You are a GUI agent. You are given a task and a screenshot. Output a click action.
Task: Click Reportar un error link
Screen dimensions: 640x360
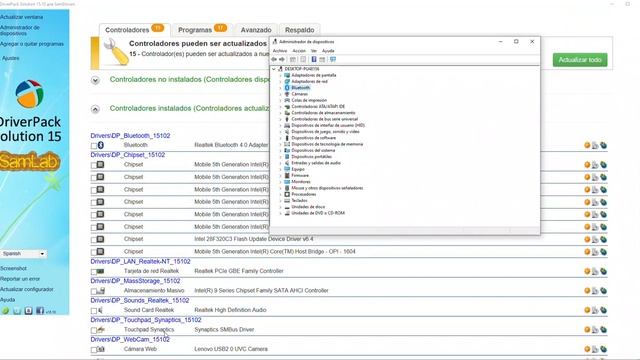(x=20, y=279)
